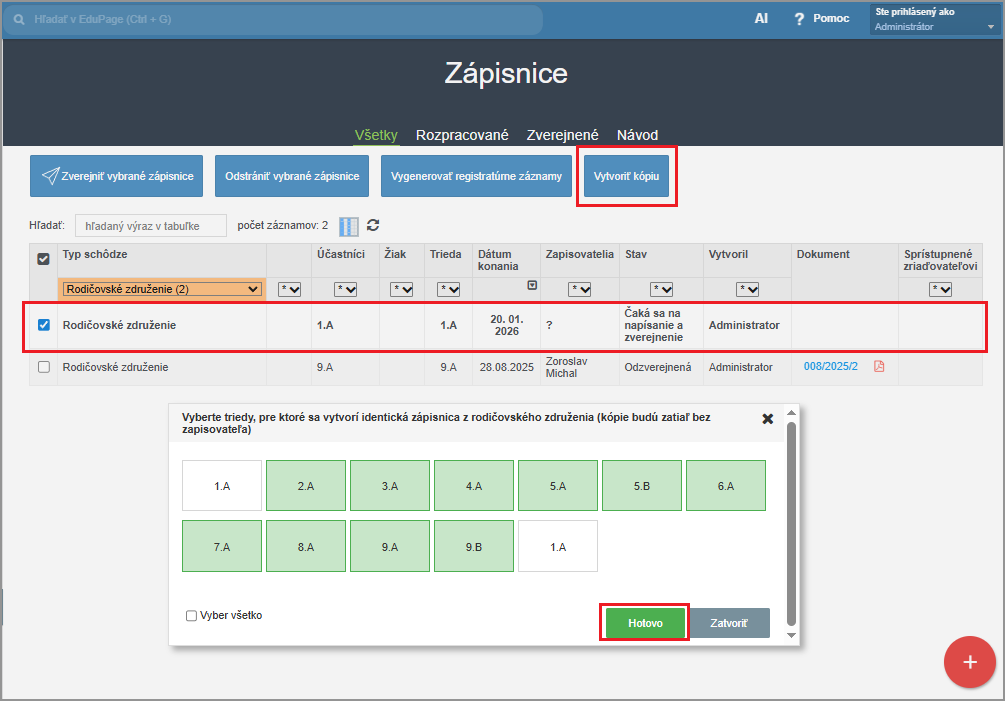
Task: Uncheck the 1.A Rodičovské združenie row
Action: 43,325
